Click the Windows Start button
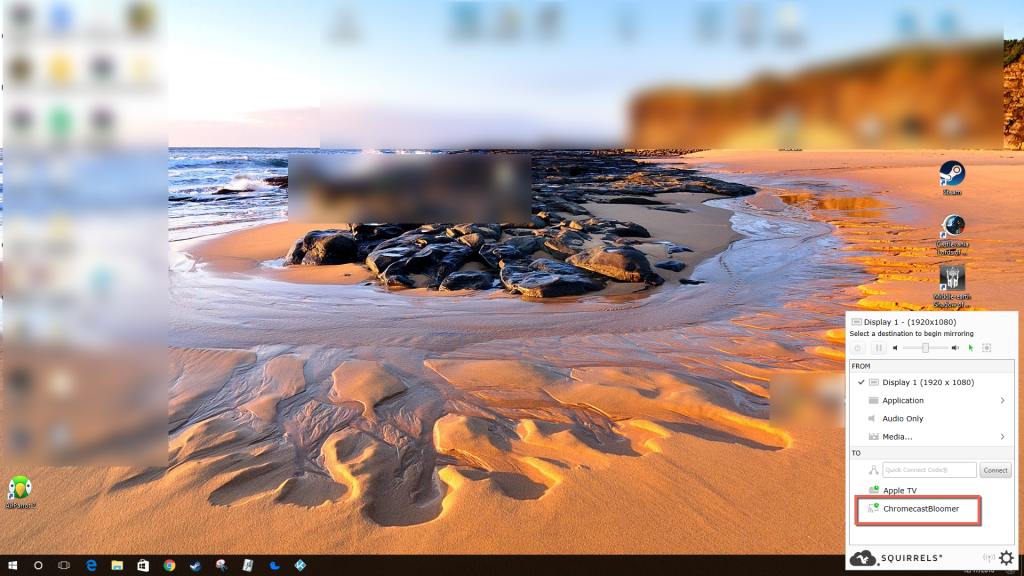This screenshot has height=576, width=1024. click(x=12, y=566)
